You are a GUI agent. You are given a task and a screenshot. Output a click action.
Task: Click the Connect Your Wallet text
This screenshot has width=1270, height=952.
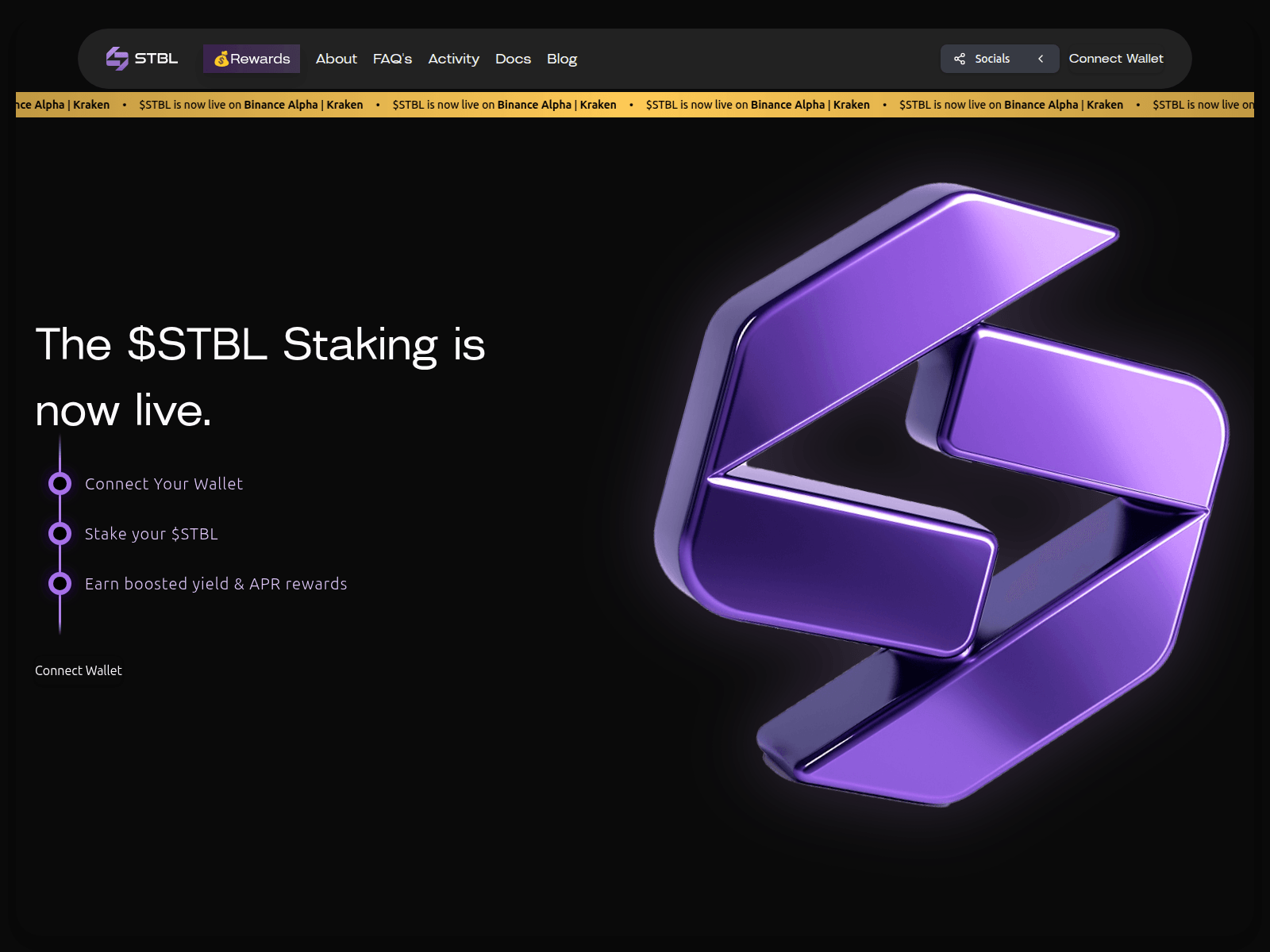point(164,484)
